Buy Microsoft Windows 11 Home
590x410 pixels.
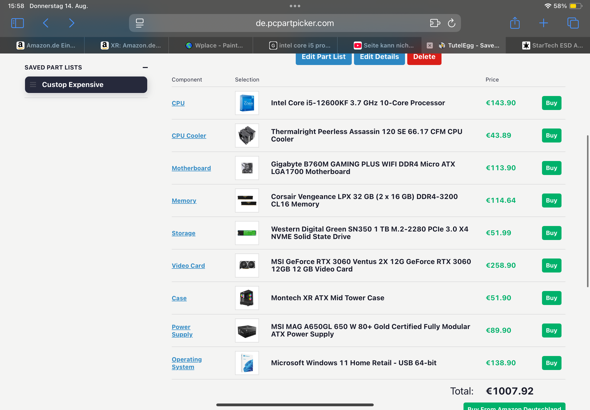tap(551, 363)
